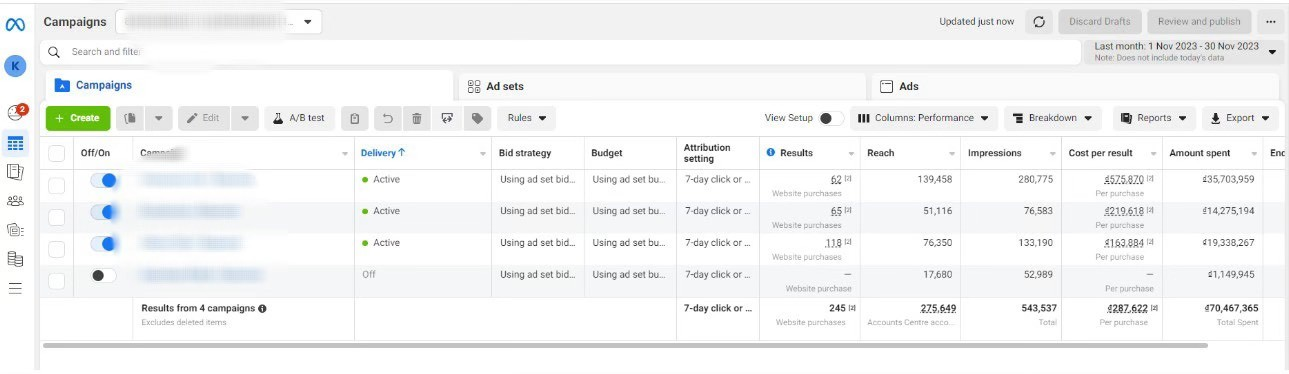This screenshot has height=374, width=1289.
Task: Open the Impressions column options arrow
Action: (1053, 154)
